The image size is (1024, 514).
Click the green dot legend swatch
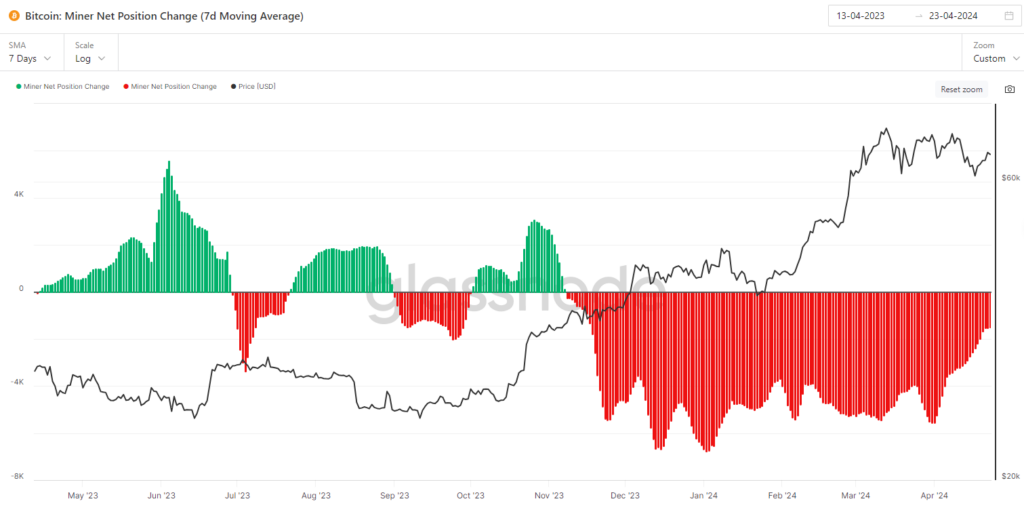coord(19,86)
